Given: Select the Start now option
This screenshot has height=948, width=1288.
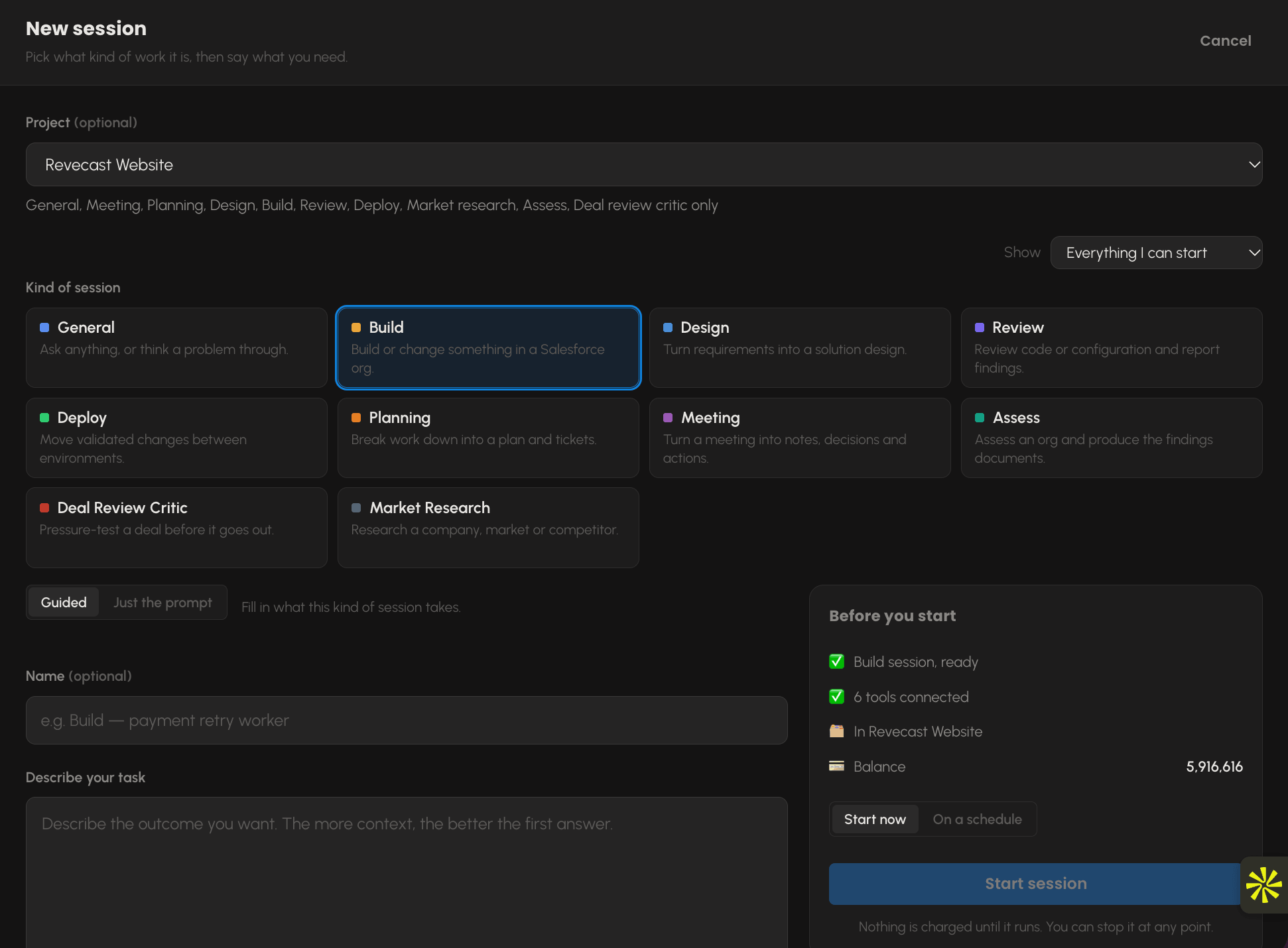Looking at the screenshot, I should coord(875,819).
